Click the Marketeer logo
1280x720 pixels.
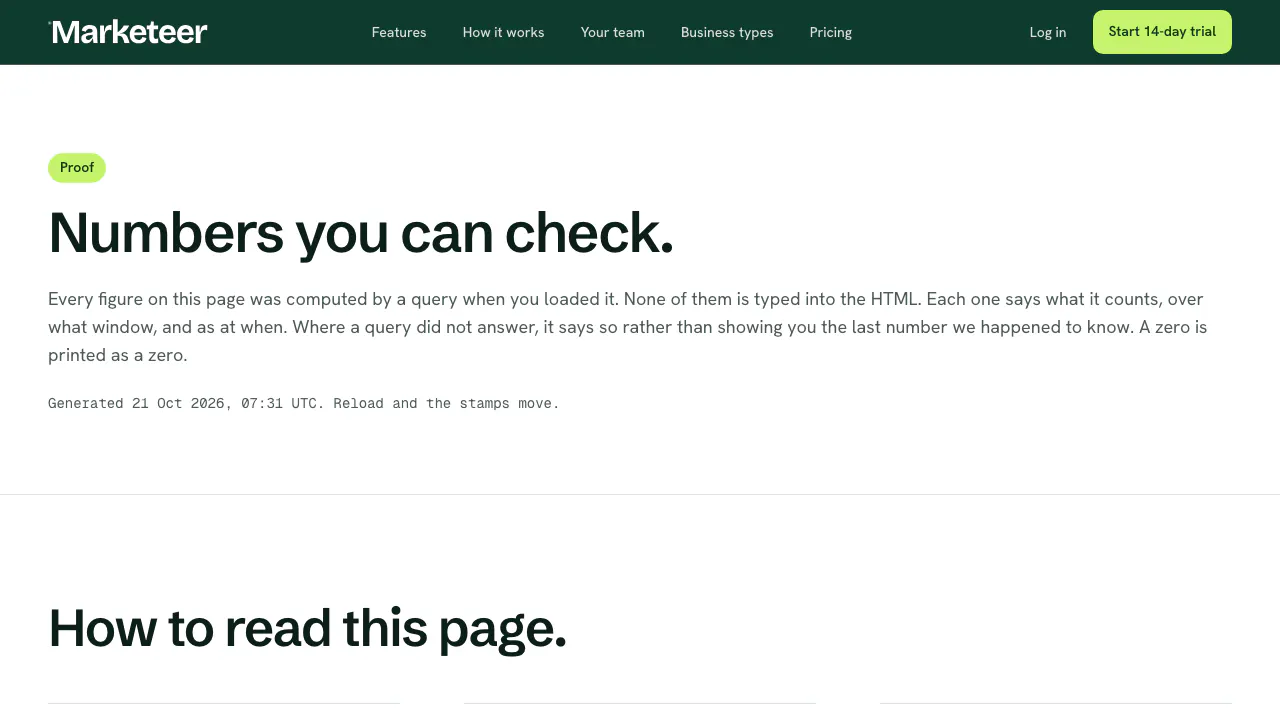(x=128, y=32)
